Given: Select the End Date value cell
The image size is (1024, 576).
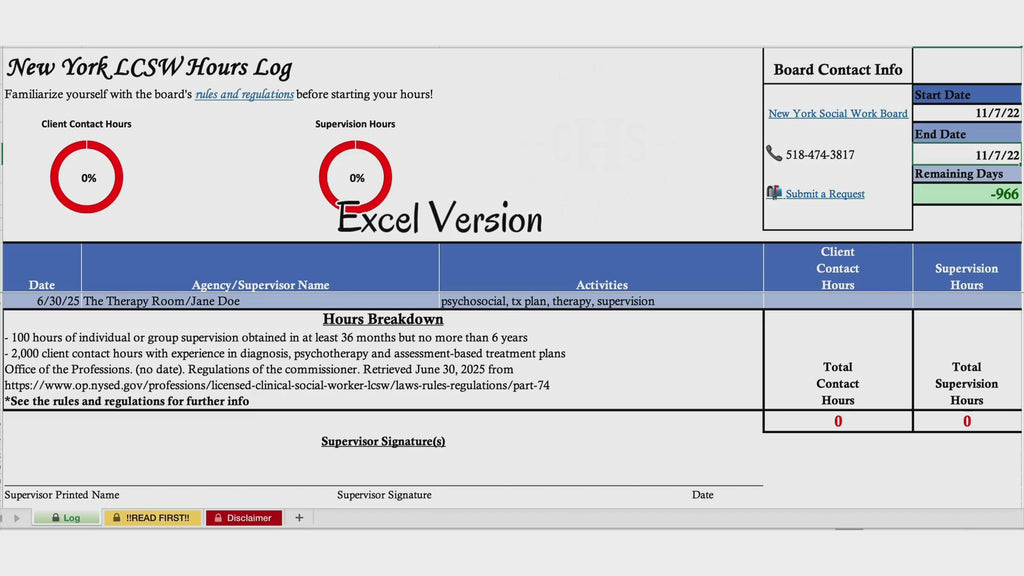Looking at the screenshot, I should pos(967,155).
